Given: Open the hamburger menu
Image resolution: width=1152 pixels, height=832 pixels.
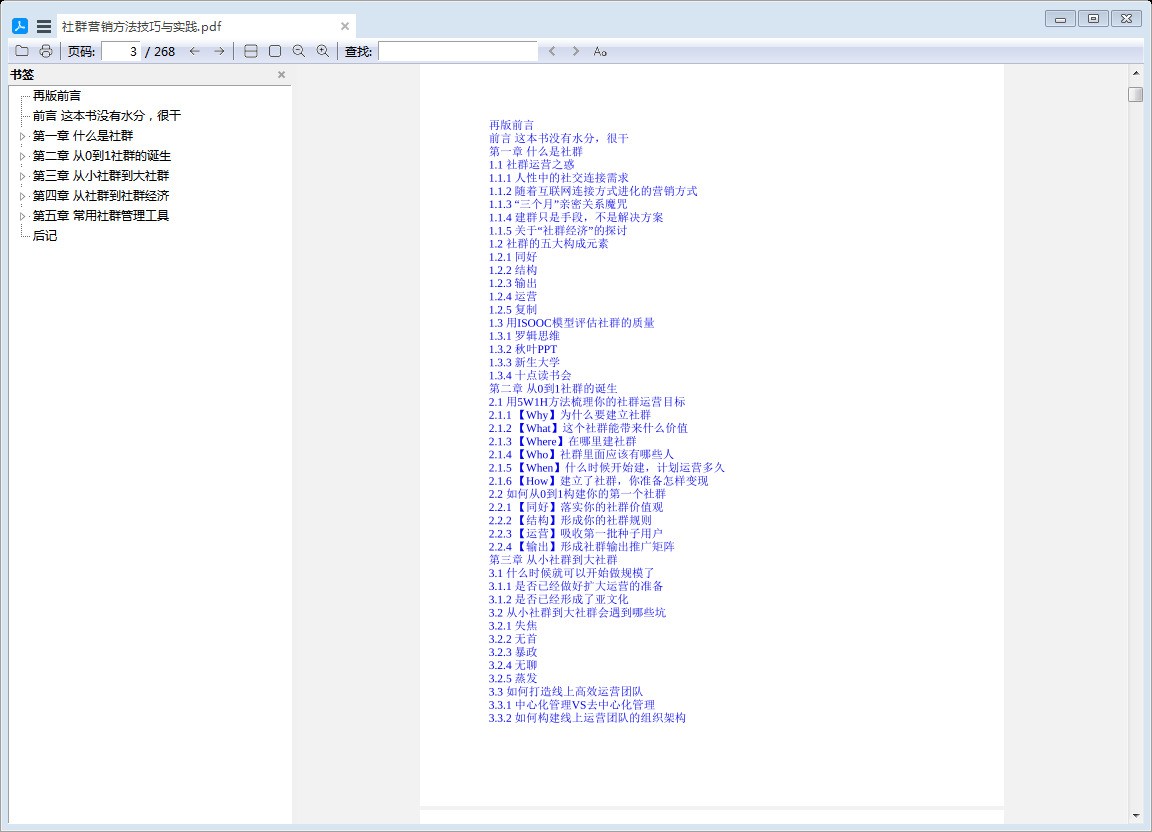Looking at the screenshot, I should pyautogui.click(x=44, y=26).
